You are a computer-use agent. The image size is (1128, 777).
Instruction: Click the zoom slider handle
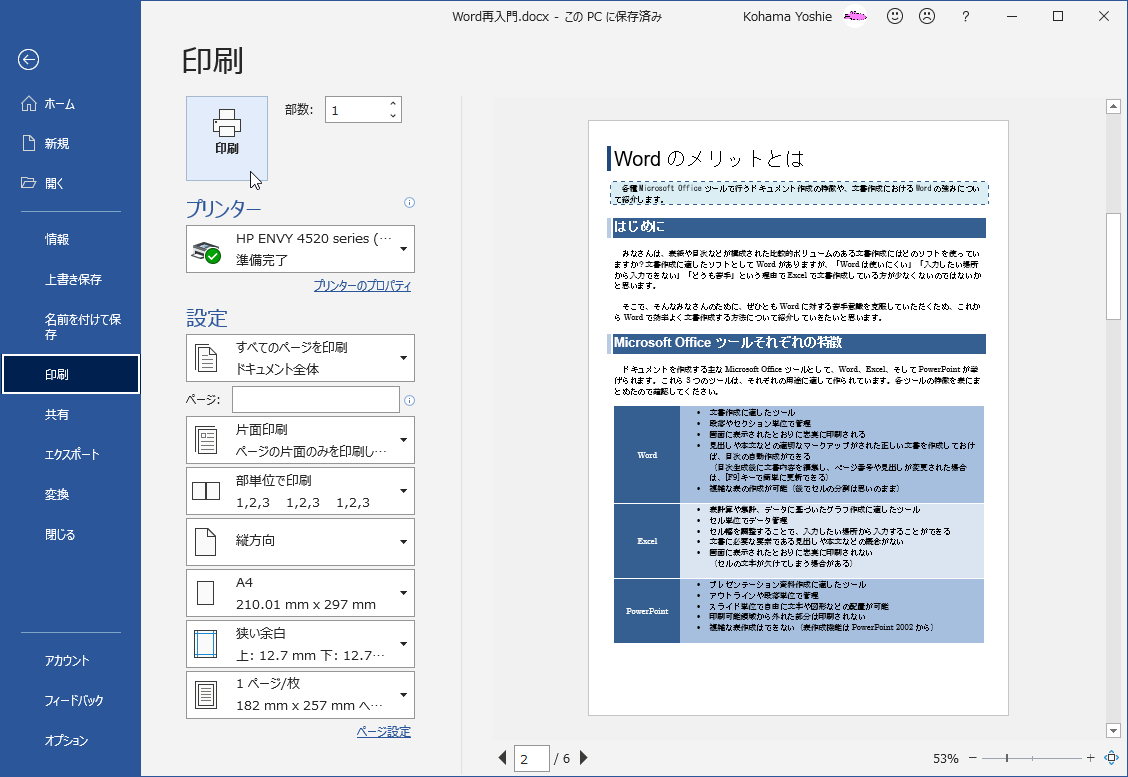1006,758
